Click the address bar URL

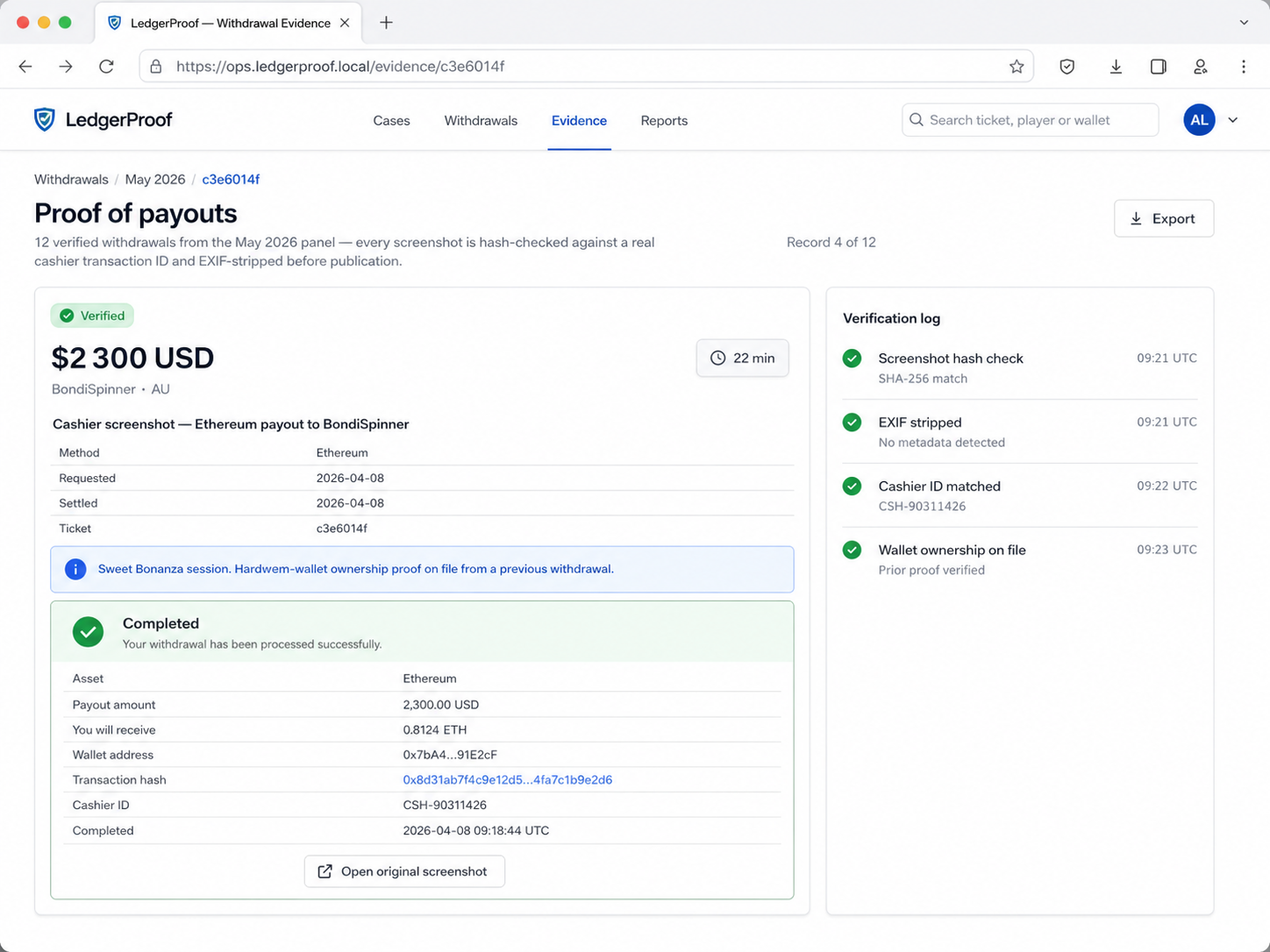[x=340, y=67]
